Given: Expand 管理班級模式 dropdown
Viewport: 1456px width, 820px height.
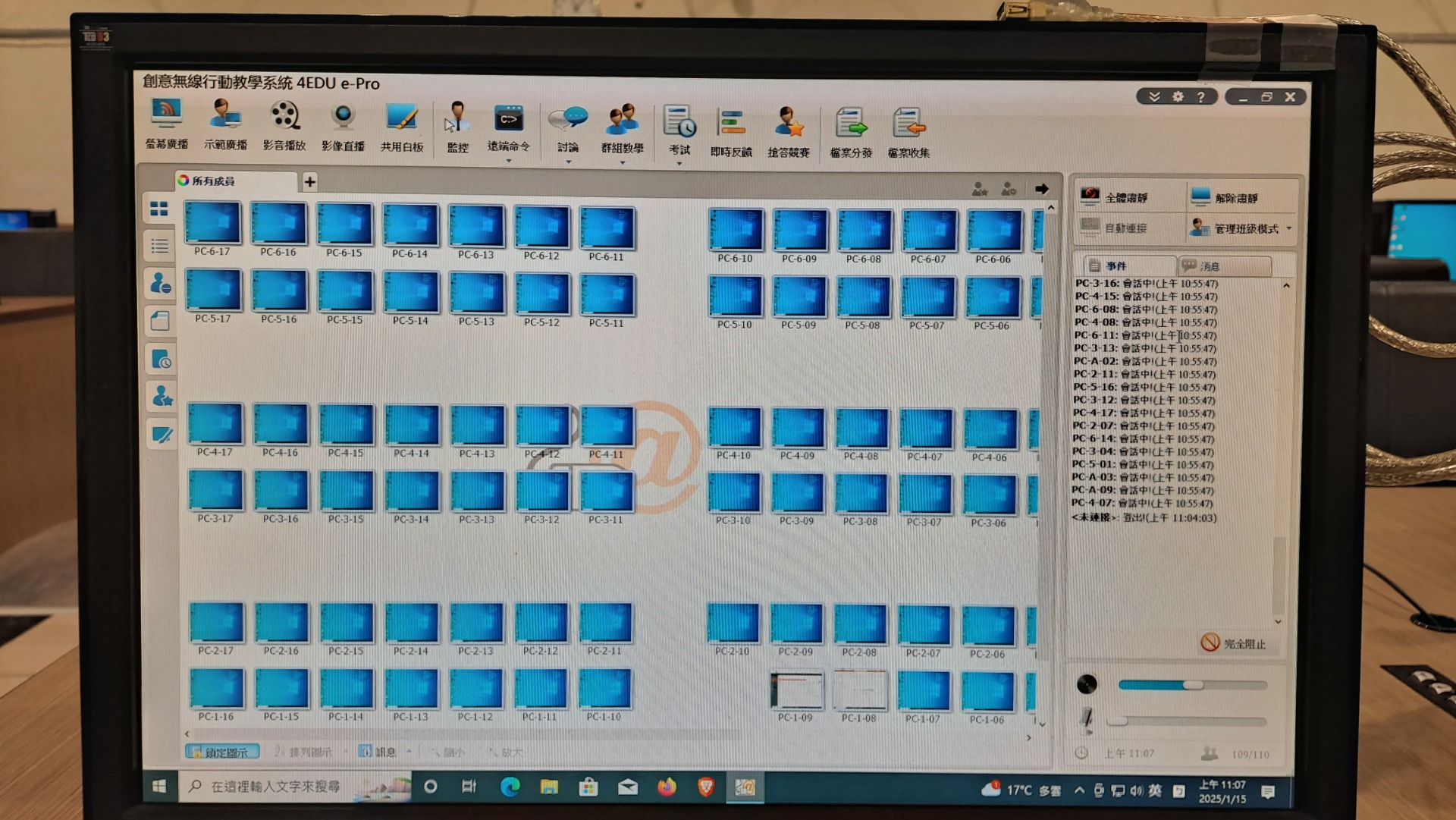Looking at the screenshot, I should coord(1288,228).
